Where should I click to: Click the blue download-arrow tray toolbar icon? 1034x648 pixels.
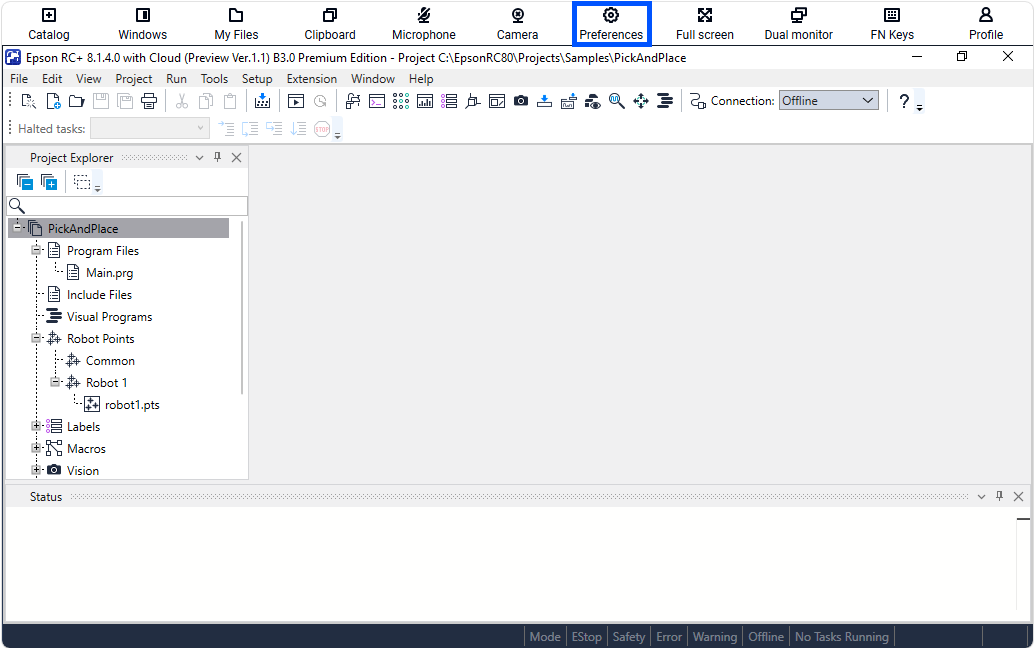(x=545, y=101)
